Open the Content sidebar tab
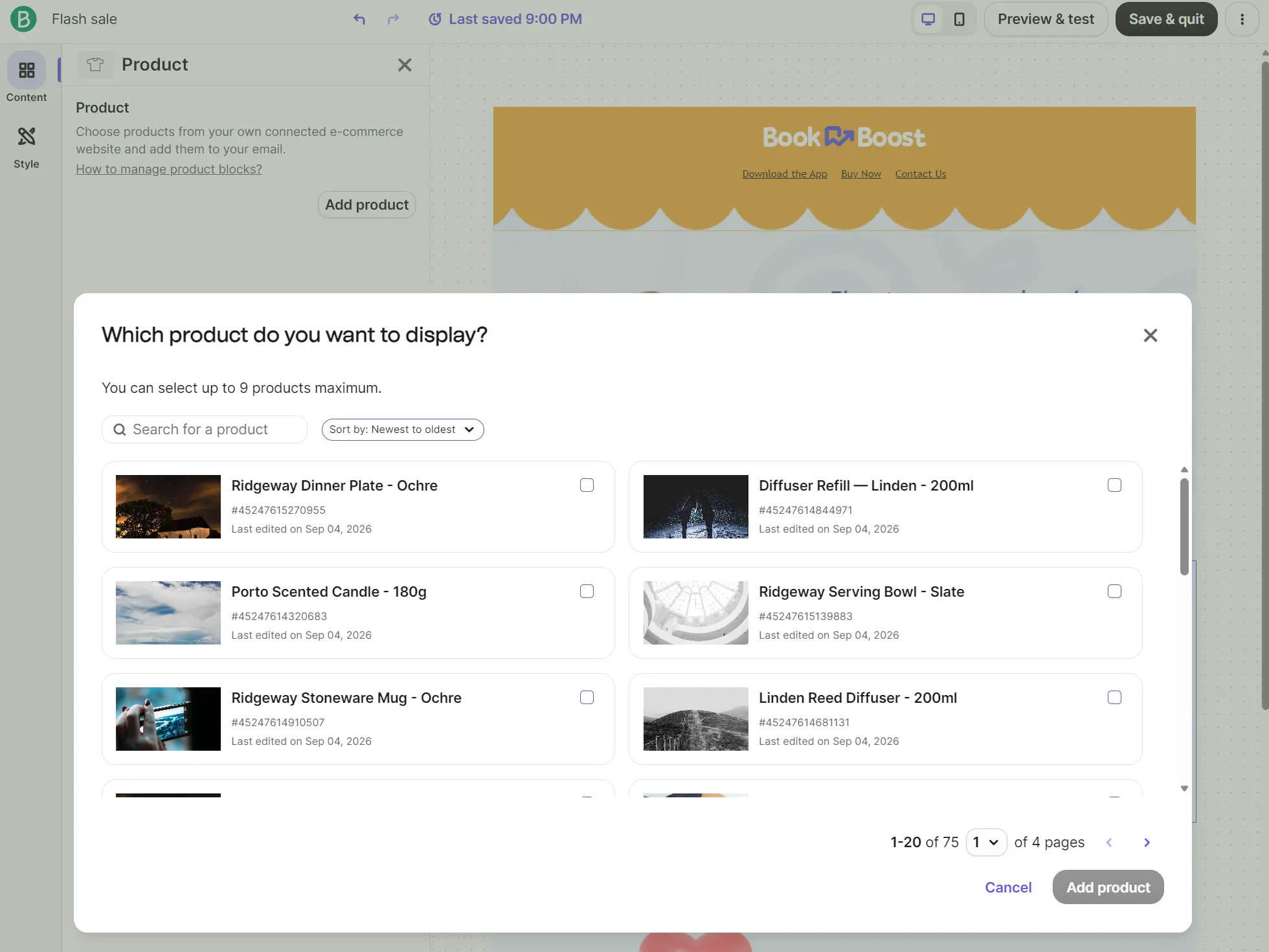The width and height of the screenshot is (1269, 952). (x=27, y=77)
